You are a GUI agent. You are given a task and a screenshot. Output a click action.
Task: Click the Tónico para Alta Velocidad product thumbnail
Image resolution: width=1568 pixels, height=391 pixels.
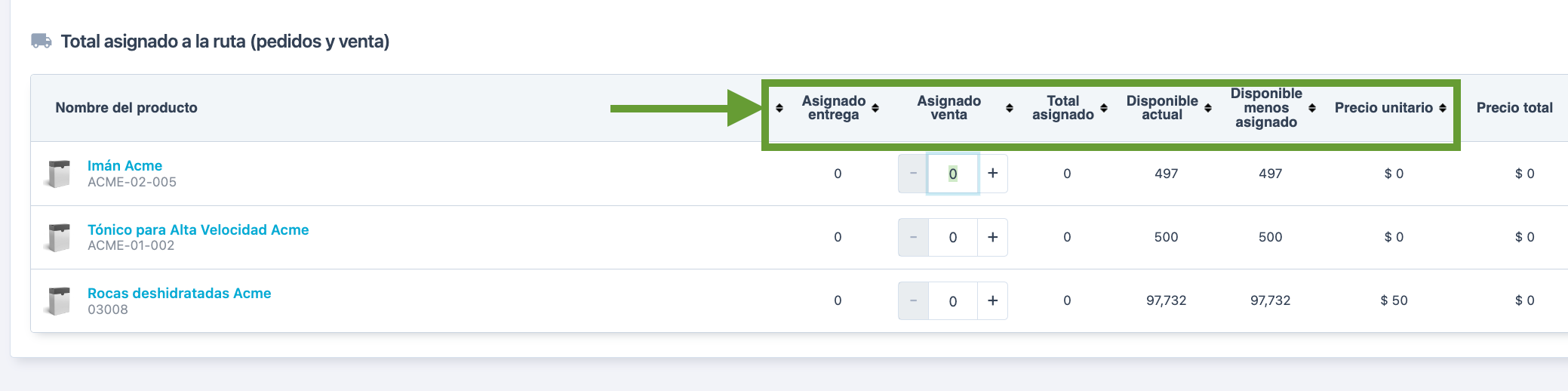(58, 237)
